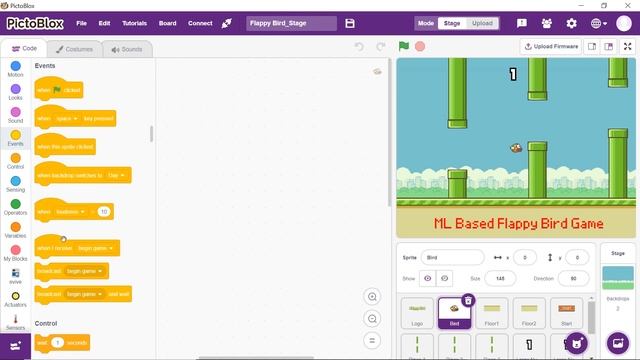Image resolution: width=640 pixels, height=360 pixels.
Task: Select the Start sprite thumbnail
Action: 567,313
